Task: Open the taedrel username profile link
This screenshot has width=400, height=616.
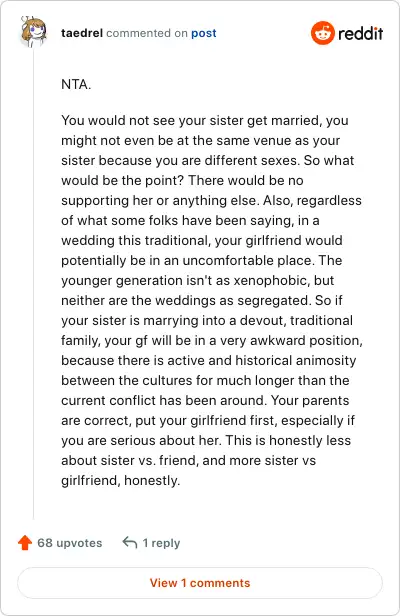Action: point(82,33)
